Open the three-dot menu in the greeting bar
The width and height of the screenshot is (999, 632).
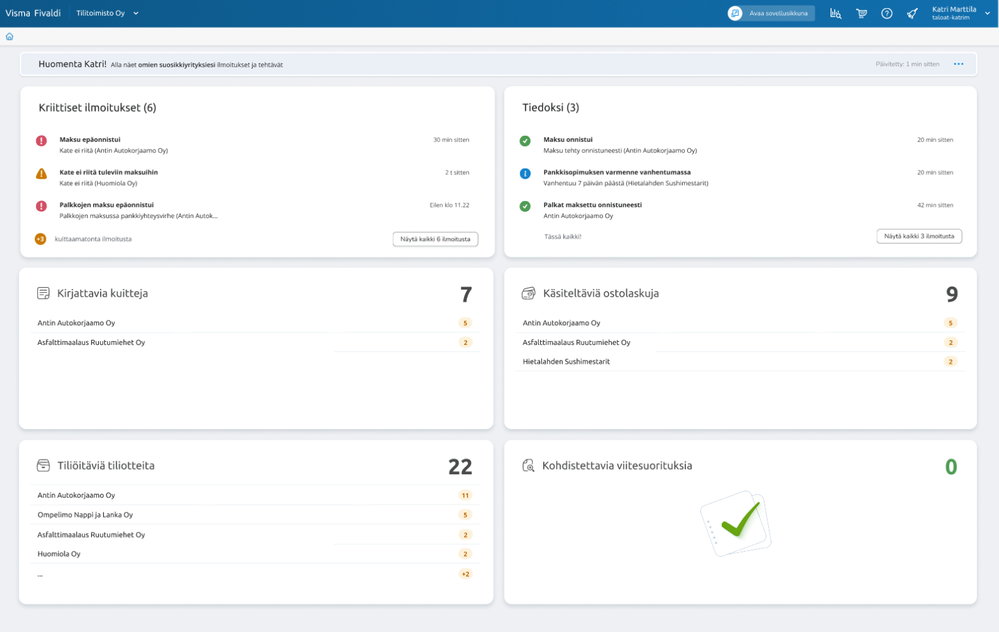click(x=958, y=64)
